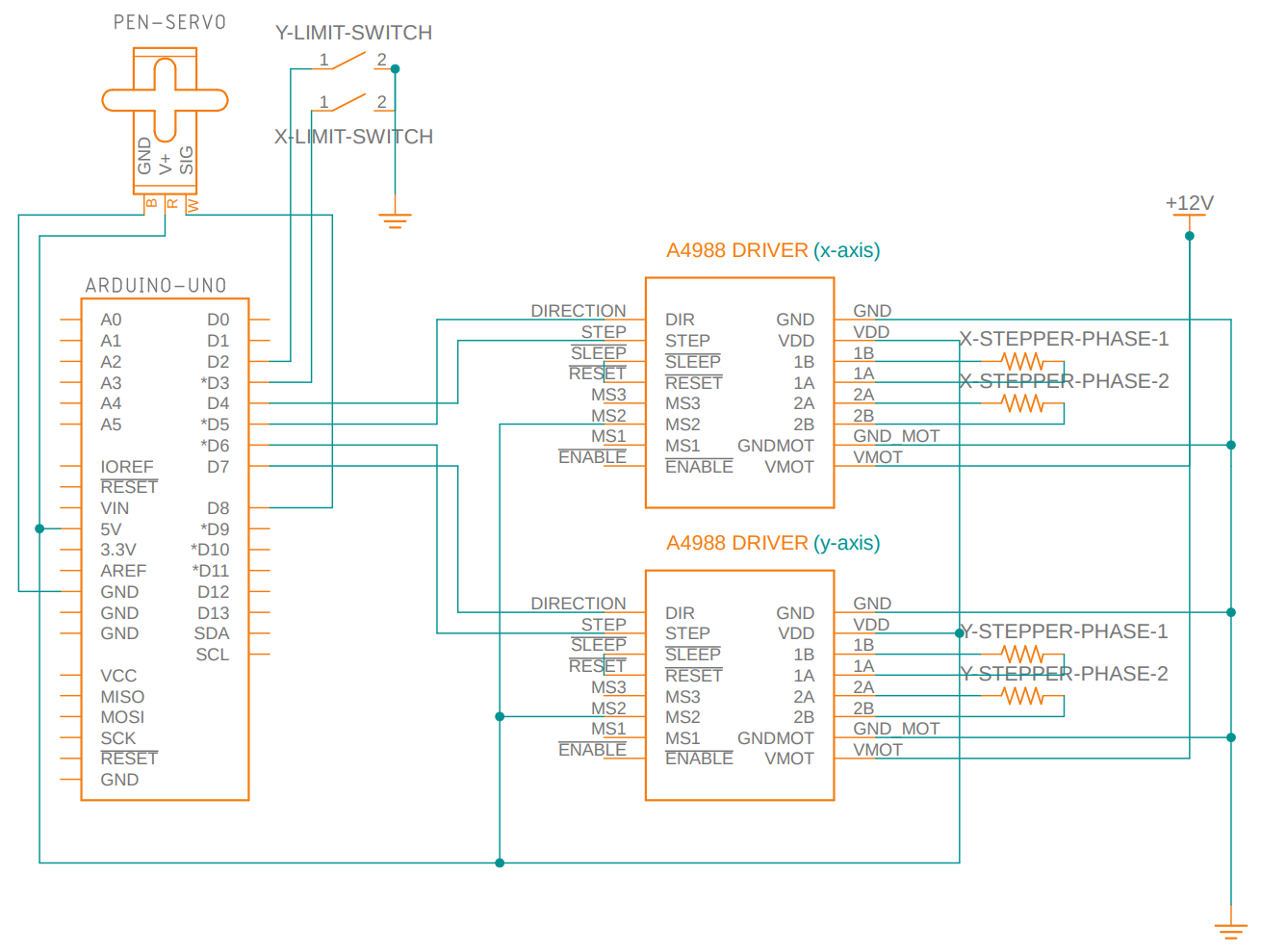Screen dimensions: 1261x952
Task: Select the +12V net label
Action: pos(1190,203)
